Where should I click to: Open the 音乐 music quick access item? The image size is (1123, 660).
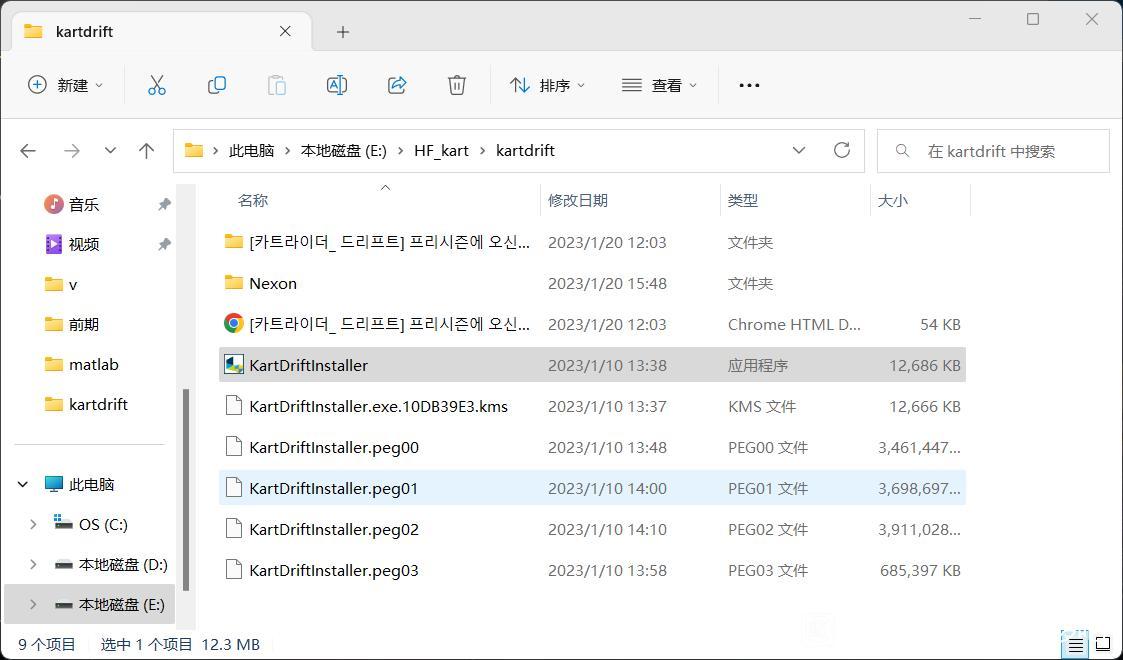click(84, 205)
